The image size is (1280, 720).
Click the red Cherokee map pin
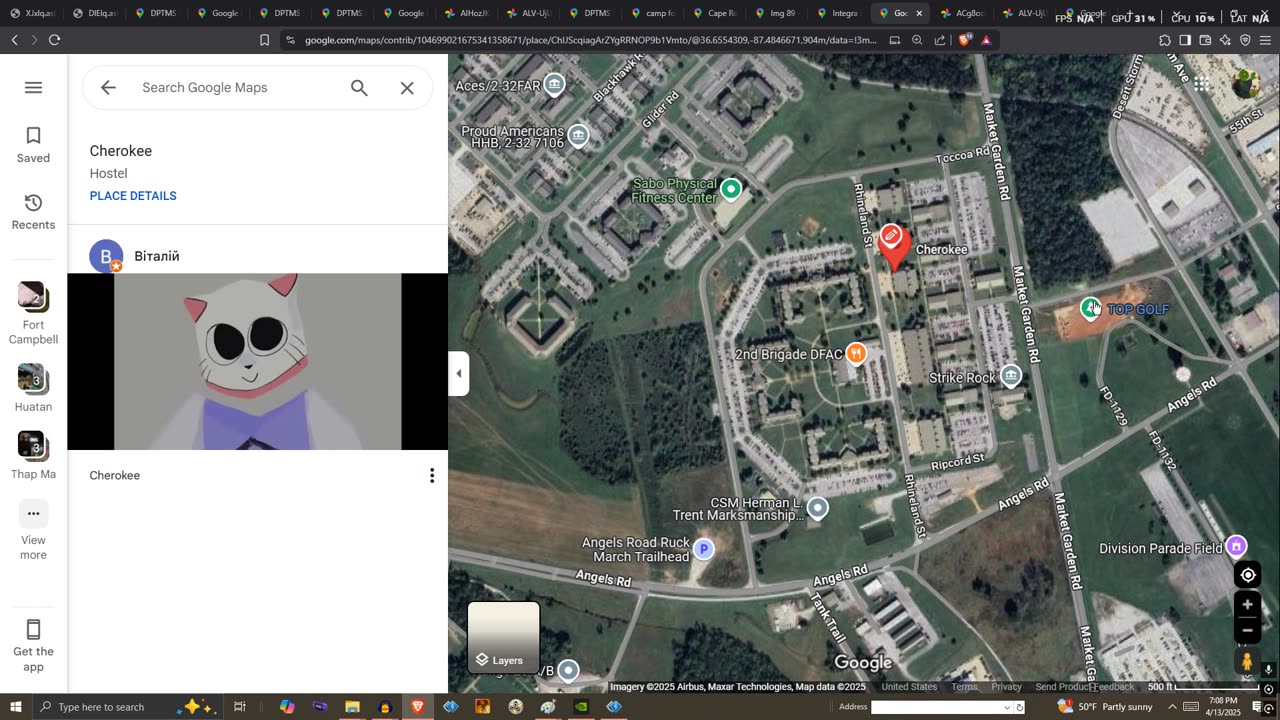892,246
